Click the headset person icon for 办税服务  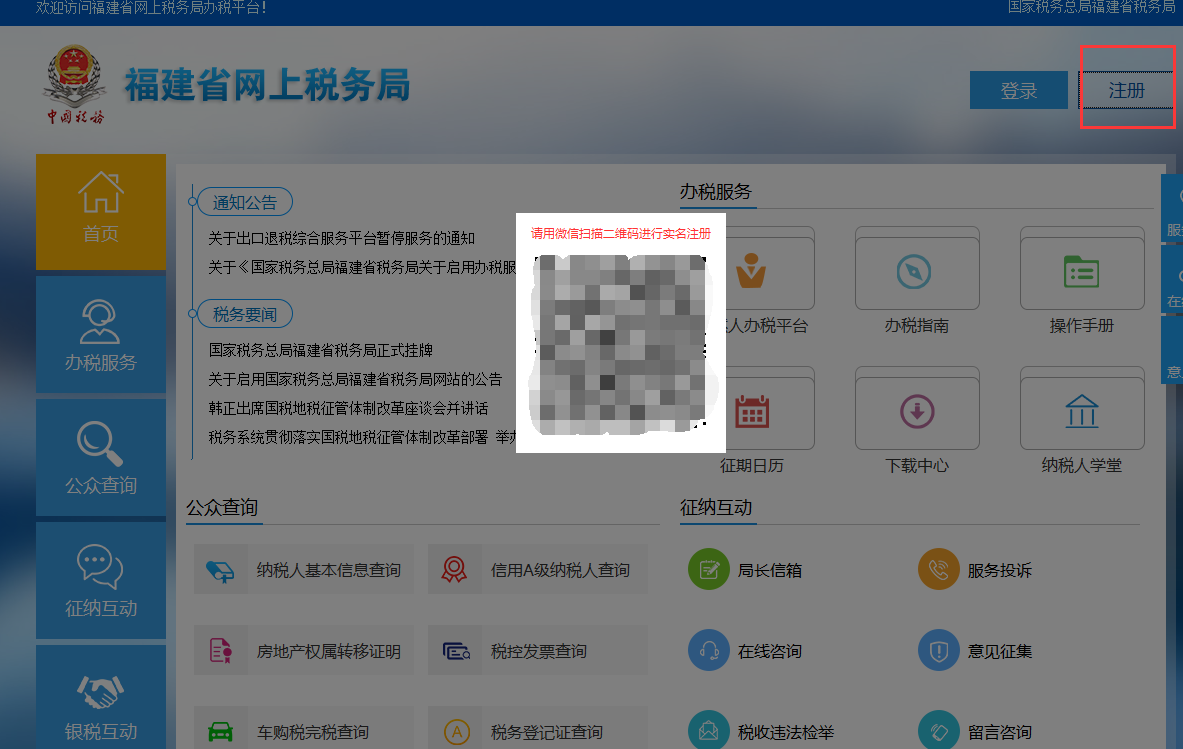[x=100, y=322]
